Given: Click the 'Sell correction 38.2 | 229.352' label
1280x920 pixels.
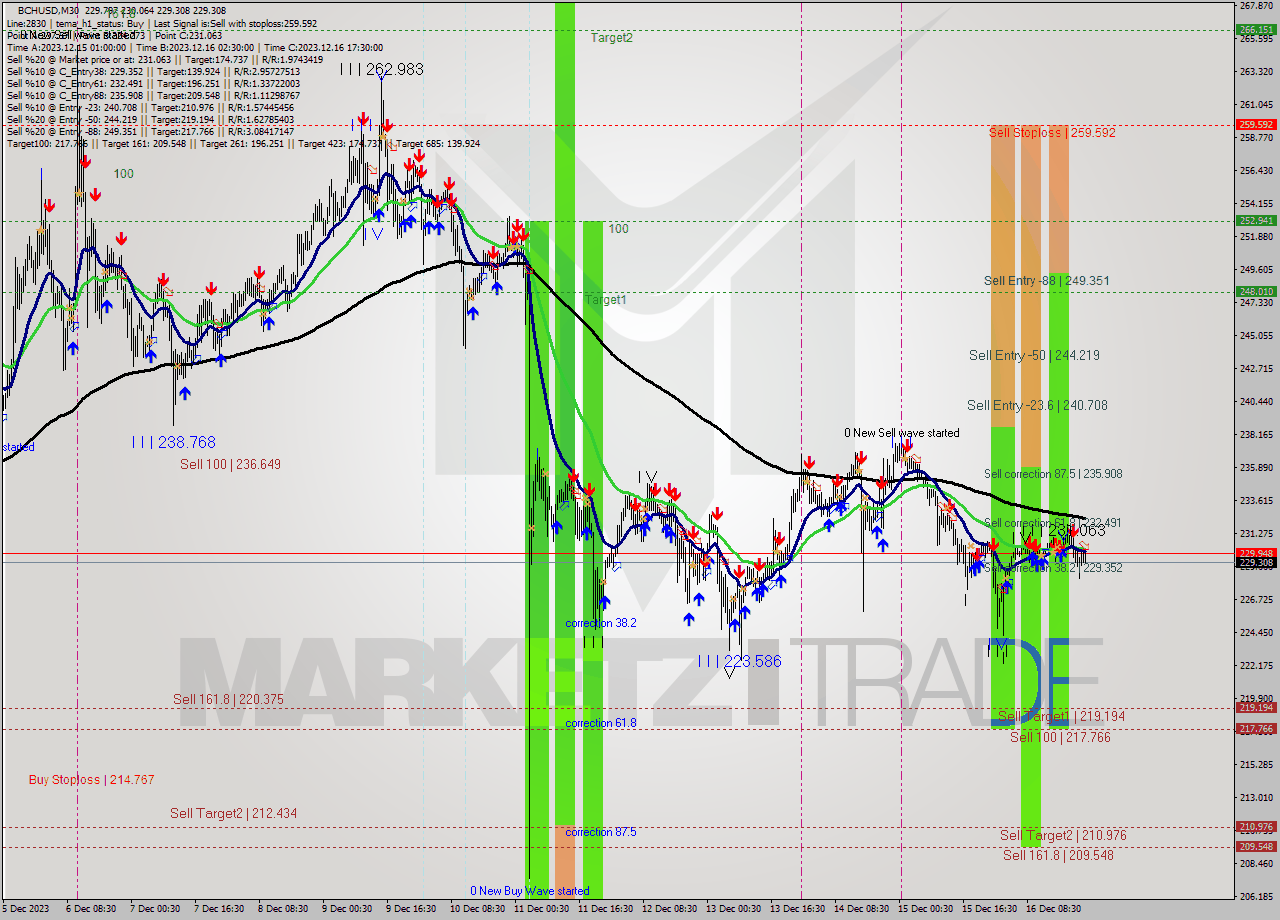Looking at the screenshot, I should coord(1053,567).
